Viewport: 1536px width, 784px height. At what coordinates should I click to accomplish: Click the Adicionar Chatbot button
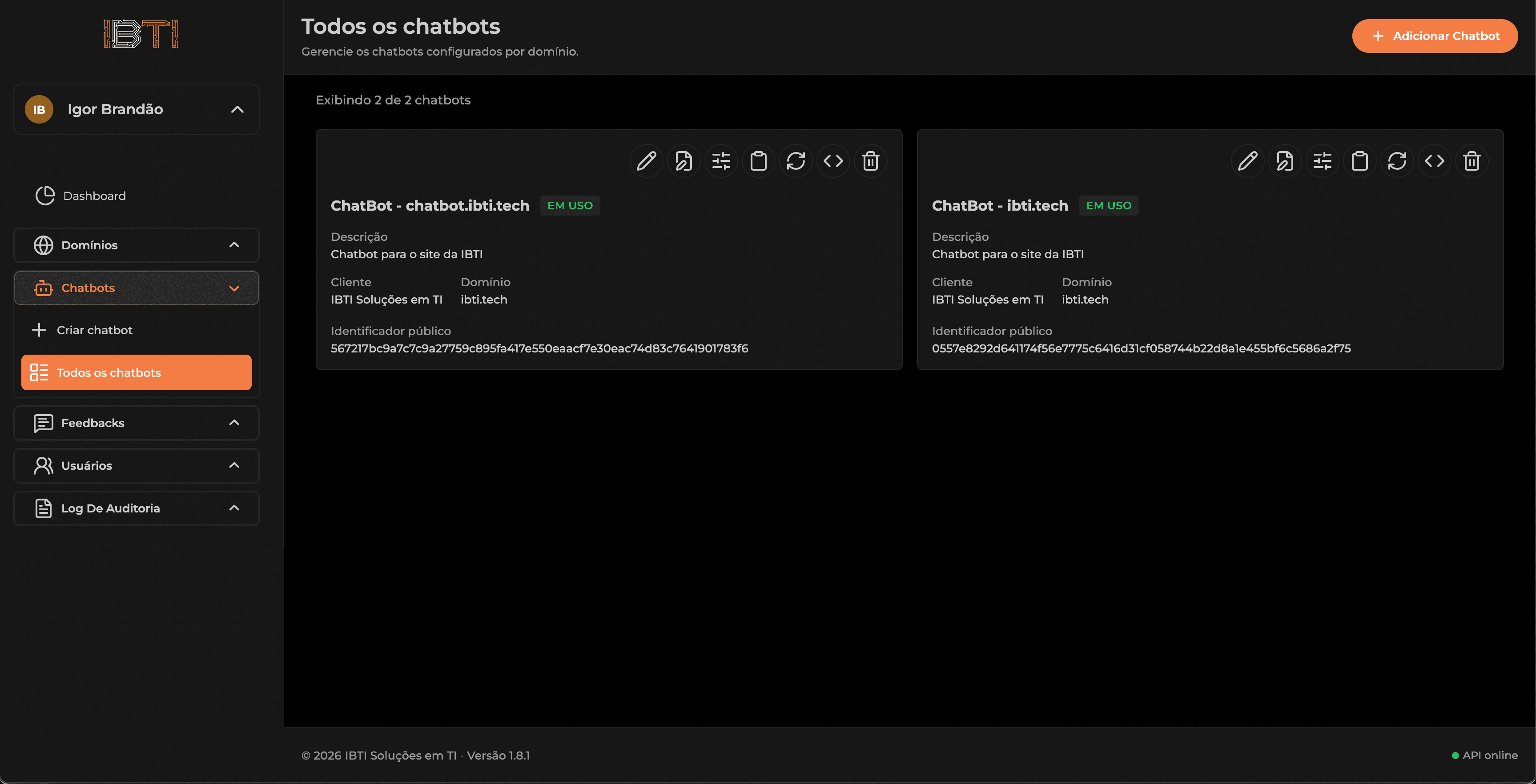point(1435,36)
